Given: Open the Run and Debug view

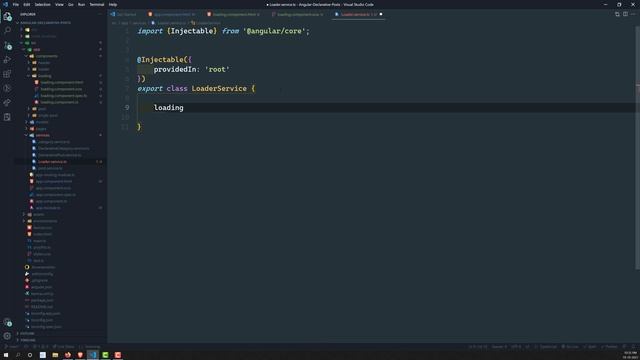Looking at the screenshot, I should tap(7, 60).
